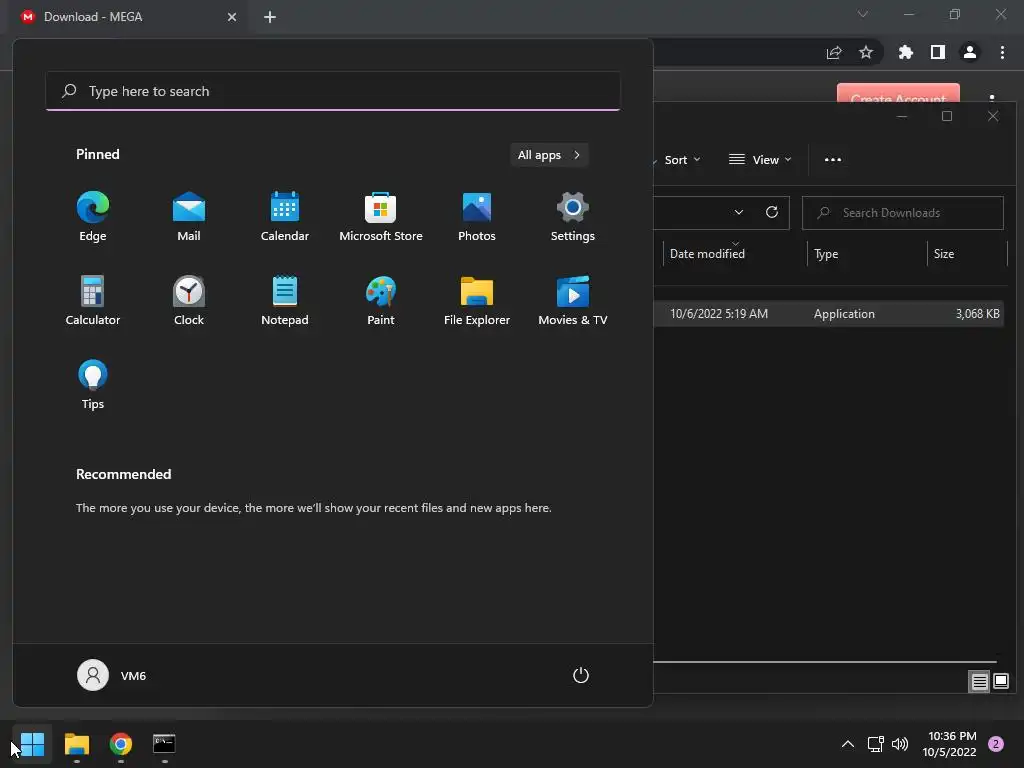Open Microsoft Store
This screenshot has height=768, width=1024.
tap(381, 217)
